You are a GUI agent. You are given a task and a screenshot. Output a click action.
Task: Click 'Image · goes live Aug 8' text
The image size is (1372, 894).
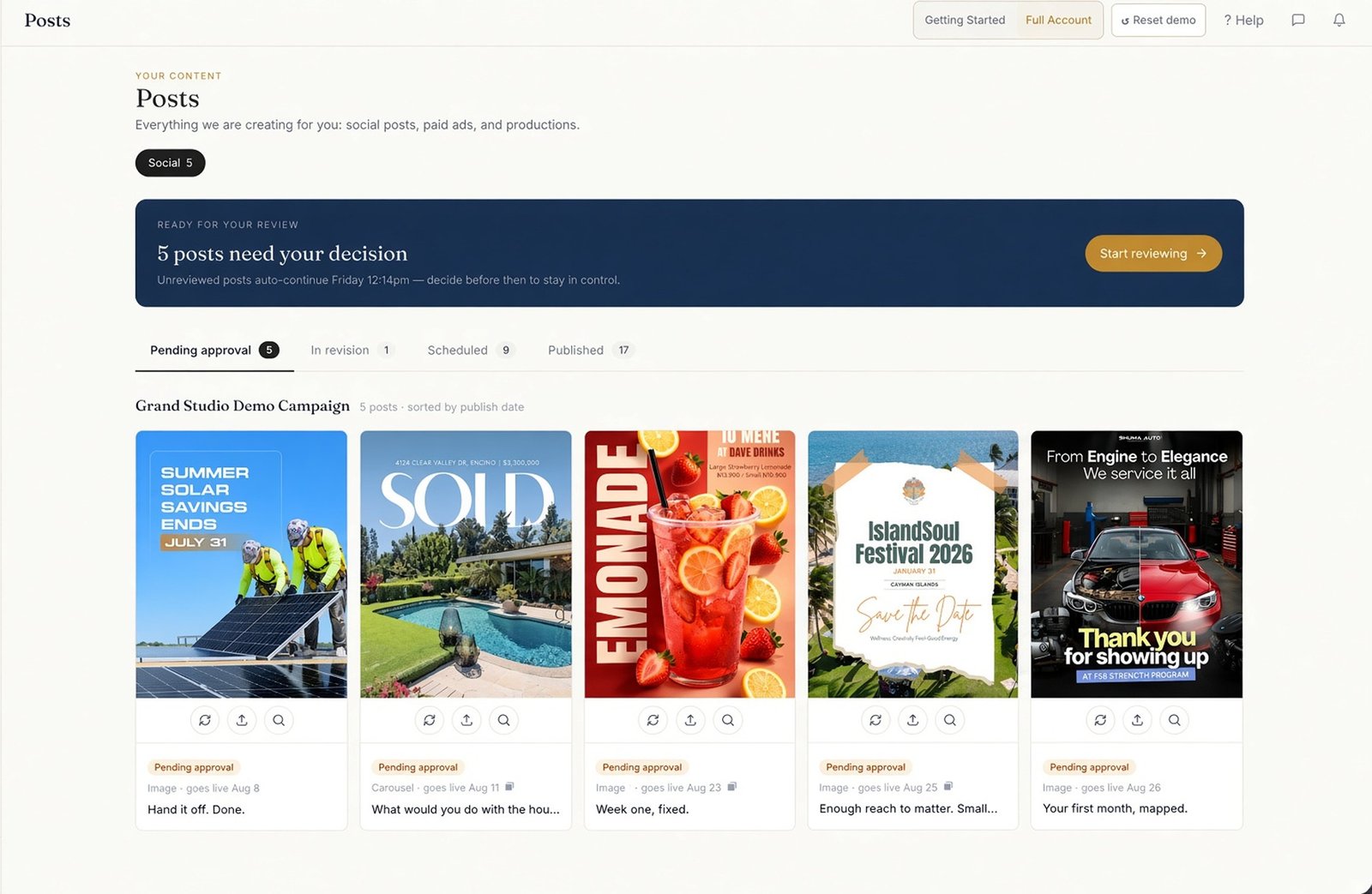203,789
